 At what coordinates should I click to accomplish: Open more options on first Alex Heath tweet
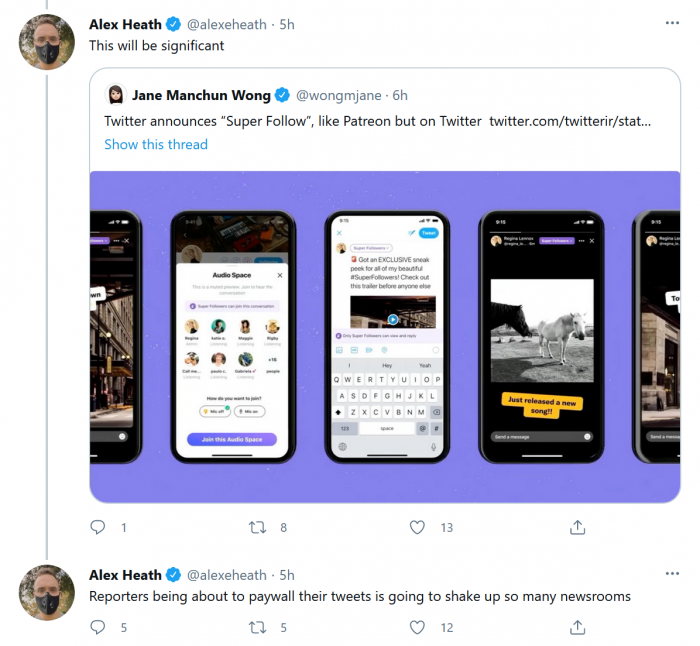pos(673,23)
